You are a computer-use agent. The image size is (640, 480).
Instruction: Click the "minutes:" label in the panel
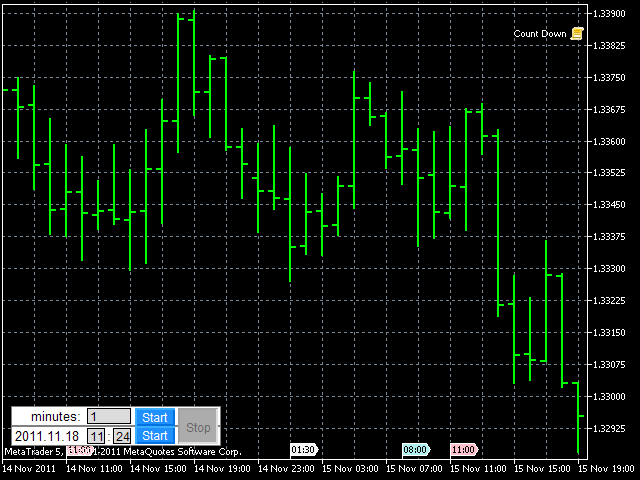[x=55, y=416]
